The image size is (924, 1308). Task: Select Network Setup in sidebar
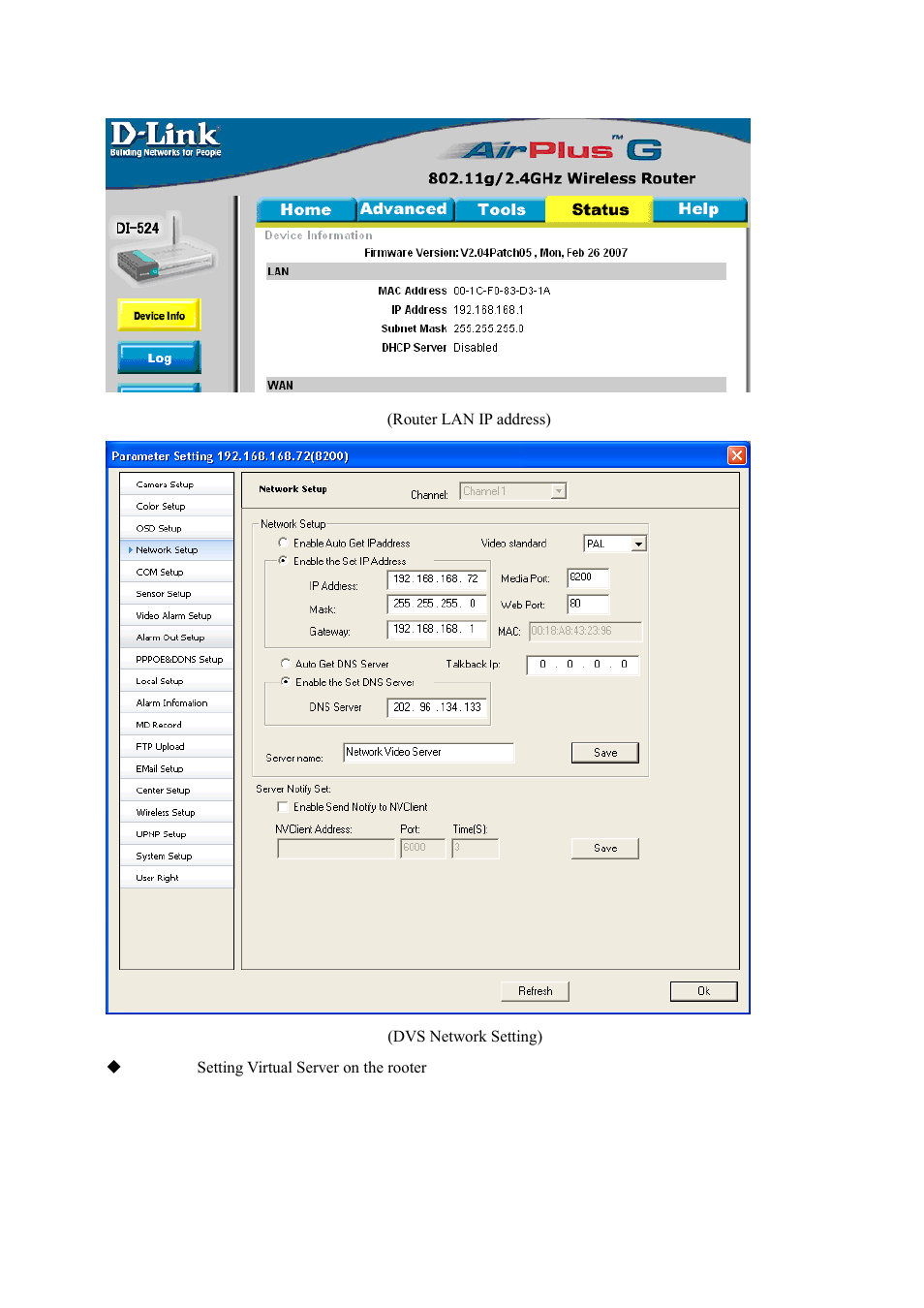[x=176, y=550]
